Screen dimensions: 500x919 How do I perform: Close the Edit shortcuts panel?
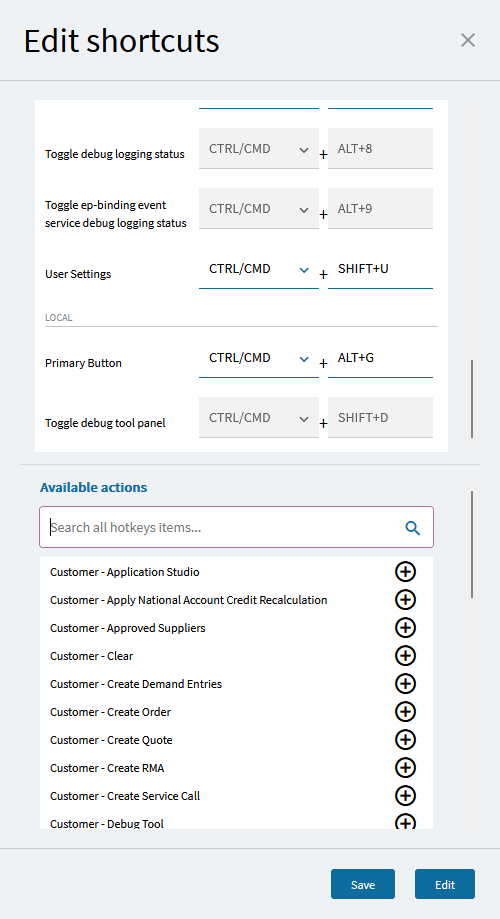coord(468,40)
